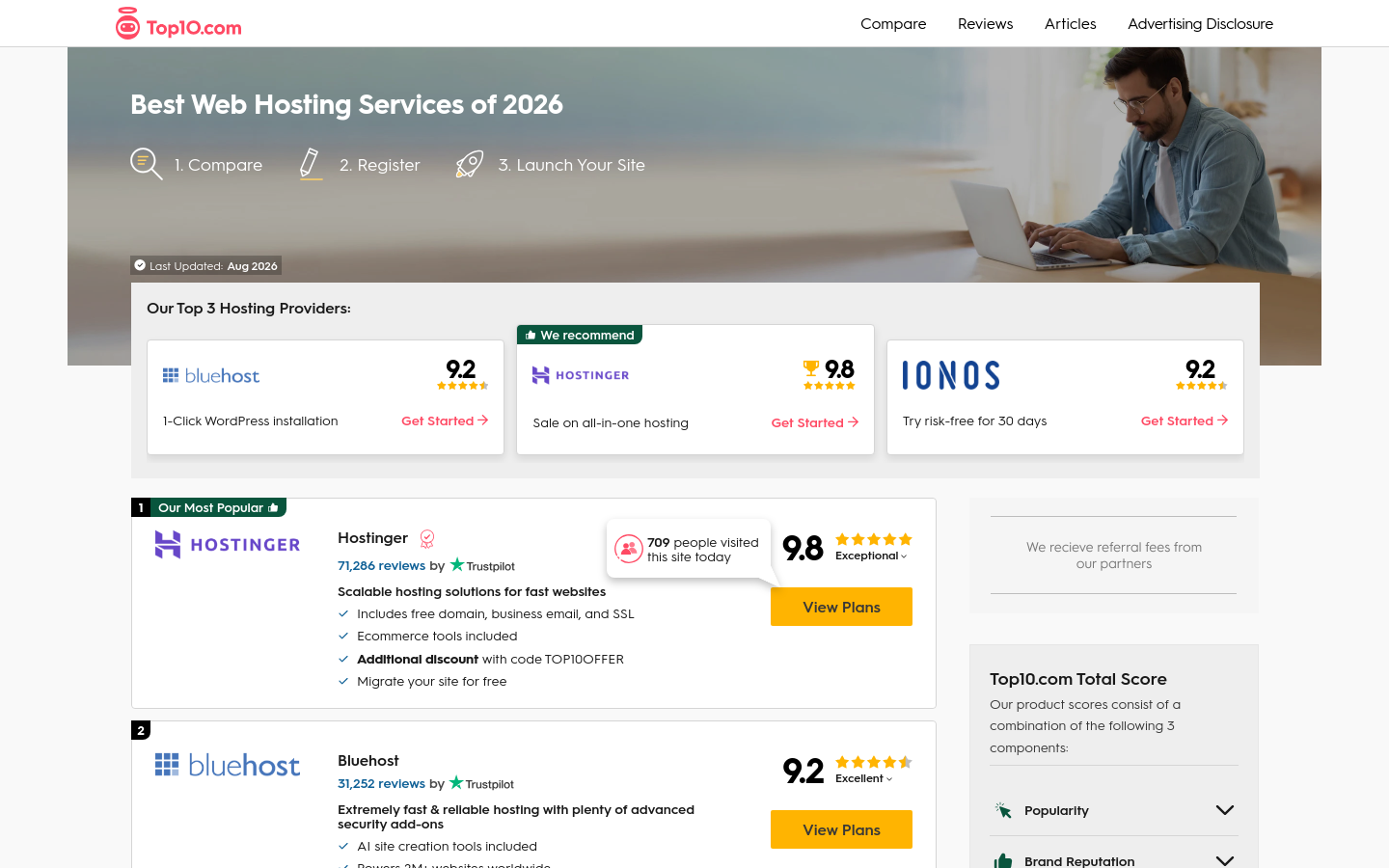
Task: Click the IONOS logo in top 3 card
Action: pos(951,375)
